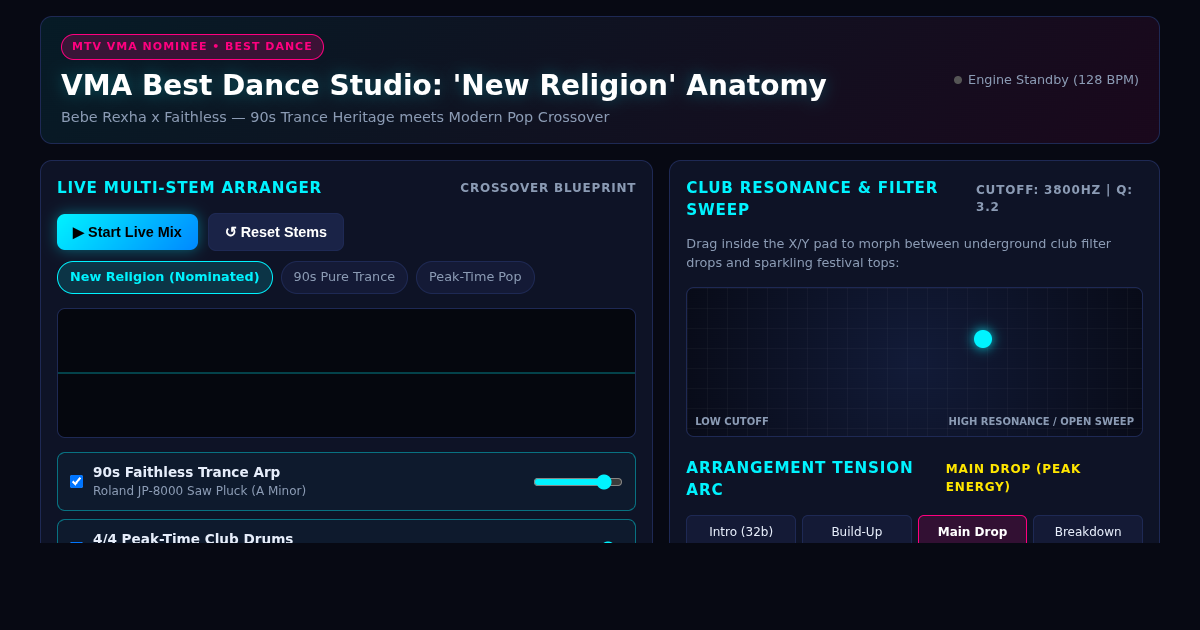Click the MTV VMA Nominee badge
Screen dimensions: 1200x630
click(192, 47)
